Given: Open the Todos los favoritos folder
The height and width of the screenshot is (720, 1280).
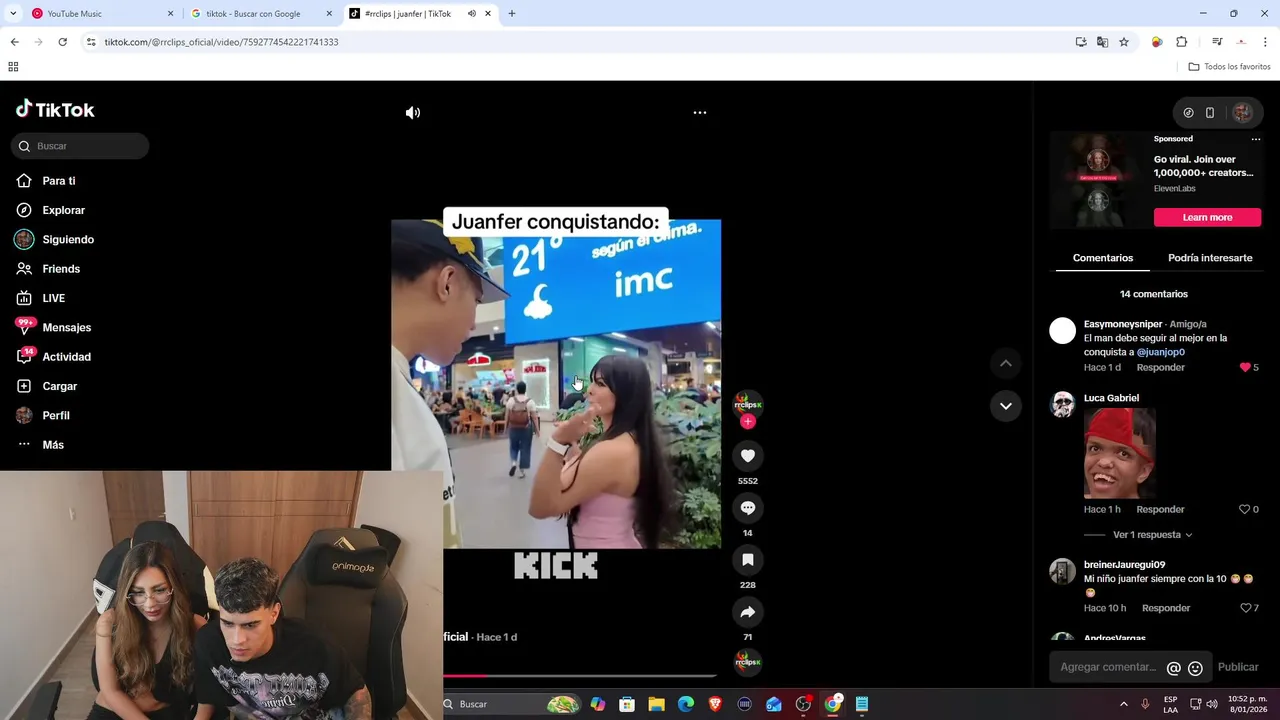Looking at the screenshot, I should 1229,67.
